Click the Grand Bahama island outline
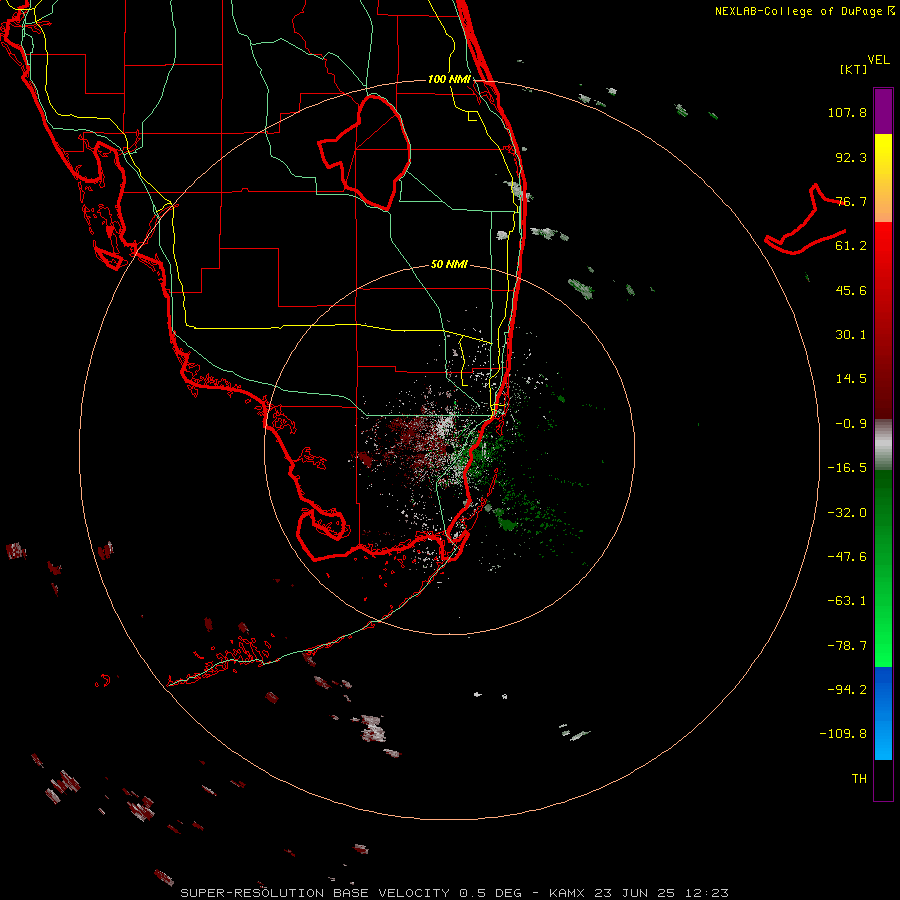This screenshot has height=900, width=900. click(806, 221)
